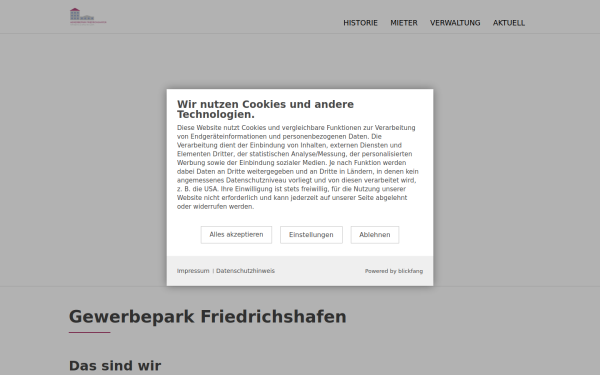
Task: Click the cookie dialog title text
Action: (x=265, y=109)
